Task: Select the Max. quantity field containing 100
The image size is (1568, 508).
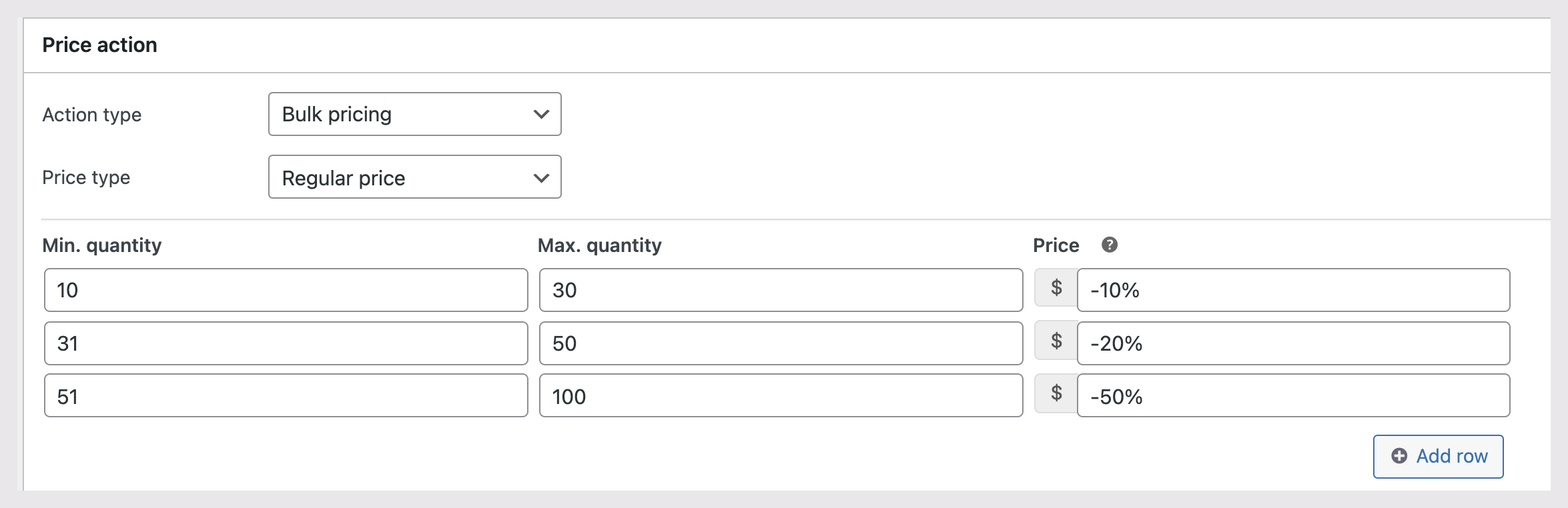Action: coord(781,396)
